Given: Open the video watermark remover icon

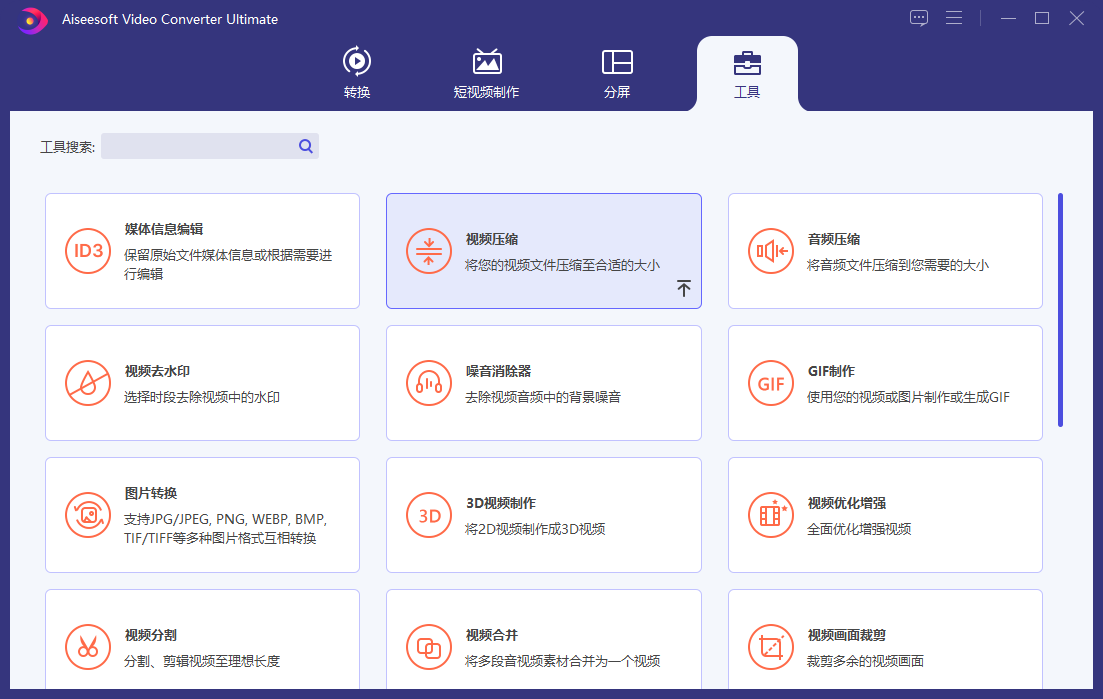Looking at the screenshot, I should point(89,383).
